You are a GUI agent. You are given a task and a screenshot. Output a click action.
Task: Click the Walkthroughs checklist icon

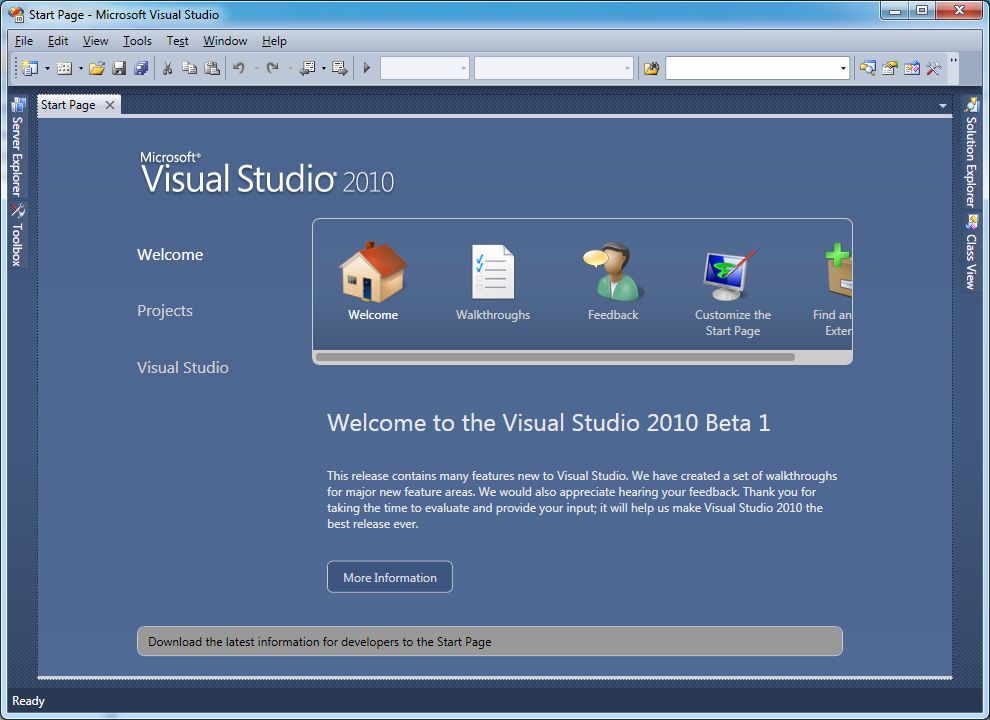(x=493, y=272)
